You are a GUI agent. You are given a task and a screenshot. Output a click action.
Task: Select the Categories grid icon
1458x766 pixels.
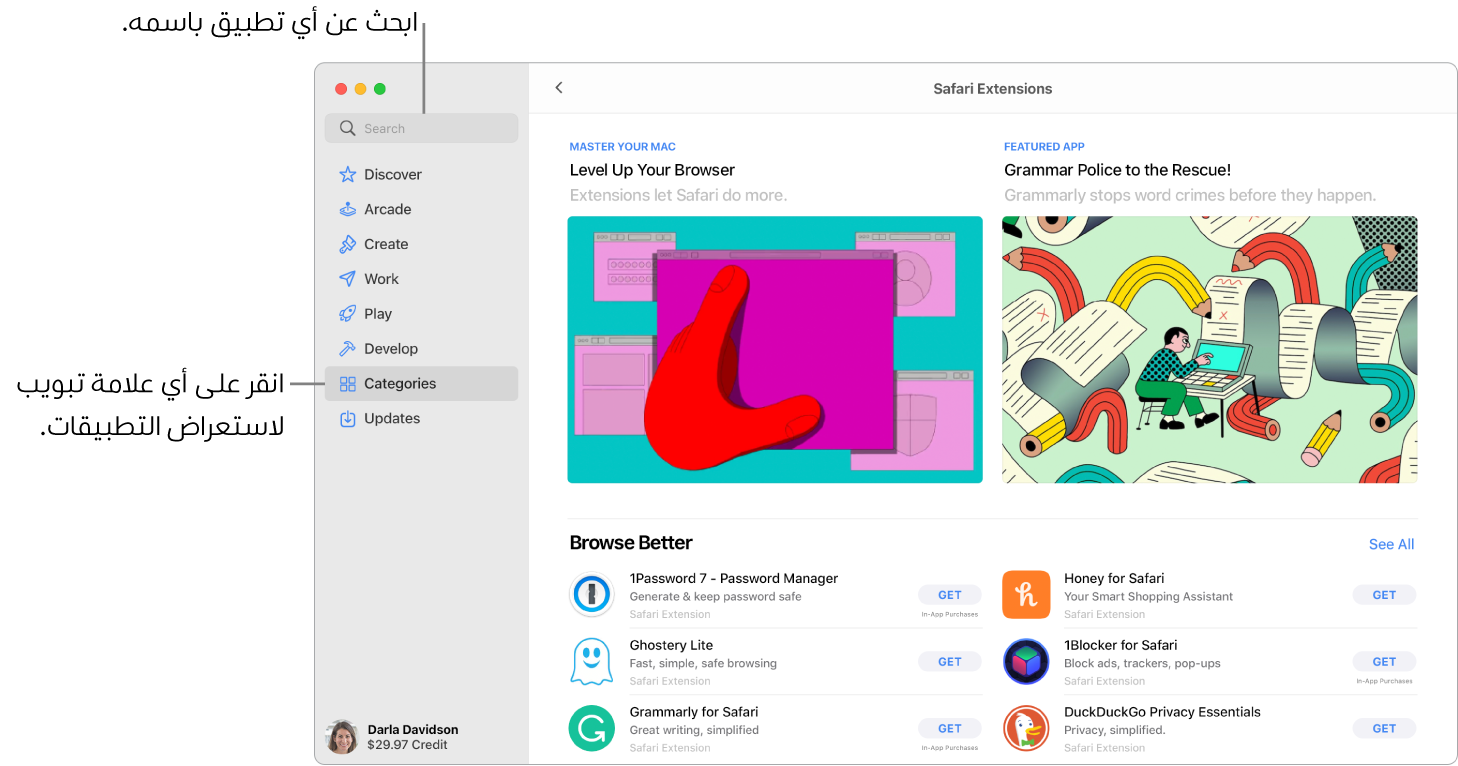tap(348, 383)
